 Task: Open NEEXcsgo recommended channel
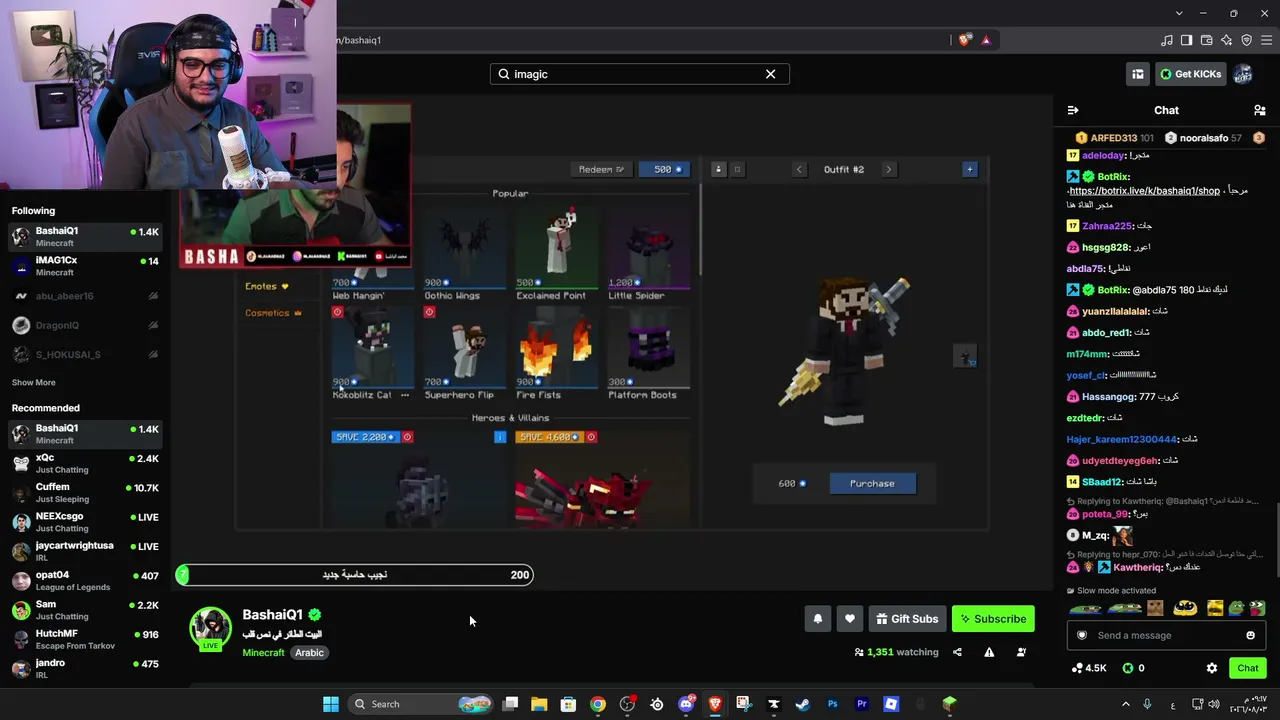[85, 522]
